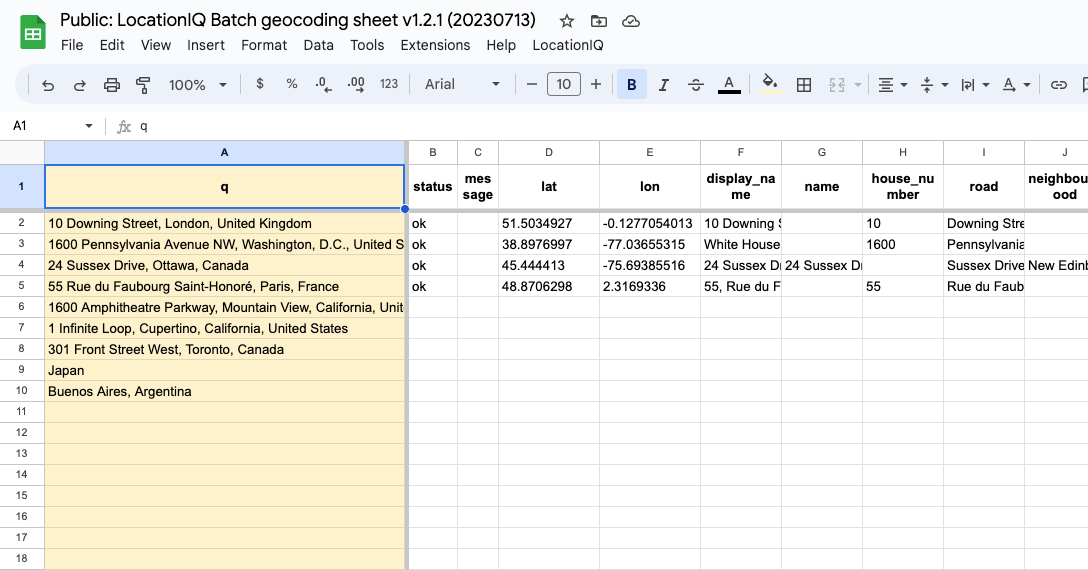1088x570 pixels.
Task: Open the 100% zoom dropdown
Action: pyautogui.click(x=198, y=85)
